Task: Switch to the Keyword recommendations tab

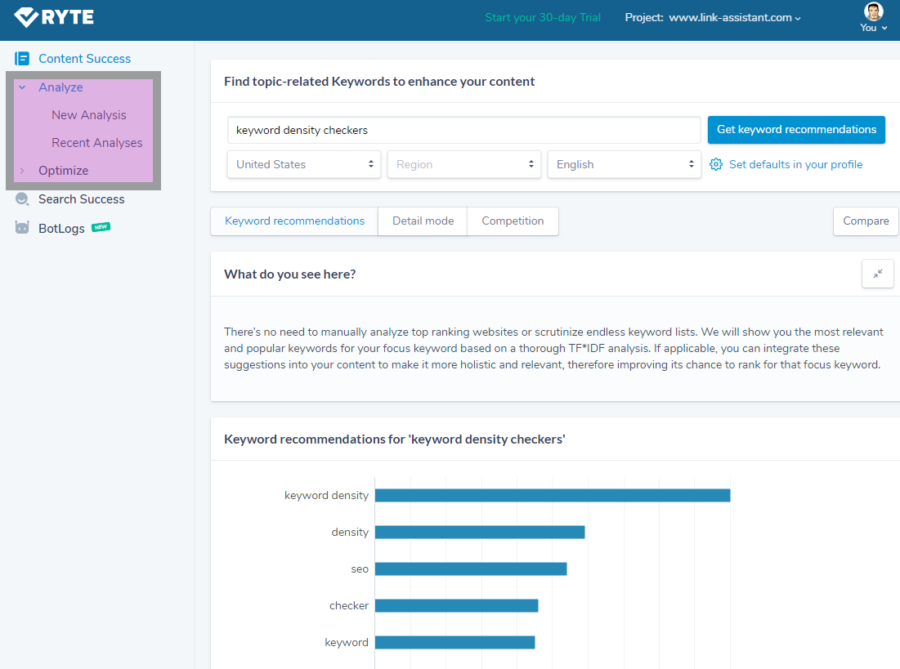Action: (x=294, y=221)
